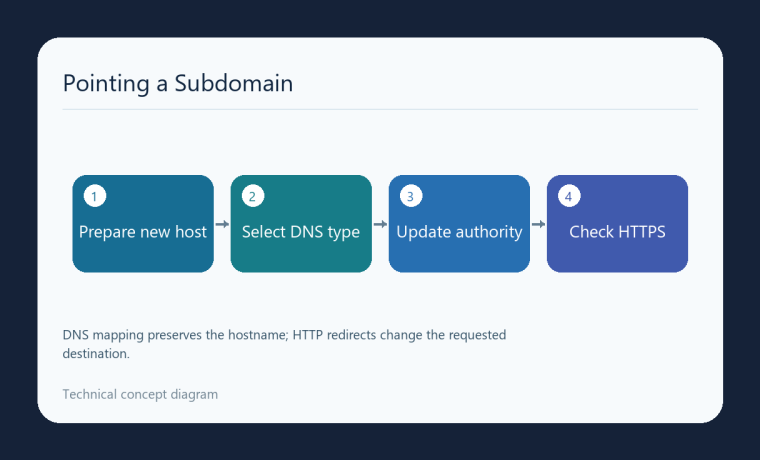Viewport: 760px width, 460px height.
Task: Click the "DNS mapping preserves the hostname" note
Action: (284, 344)
